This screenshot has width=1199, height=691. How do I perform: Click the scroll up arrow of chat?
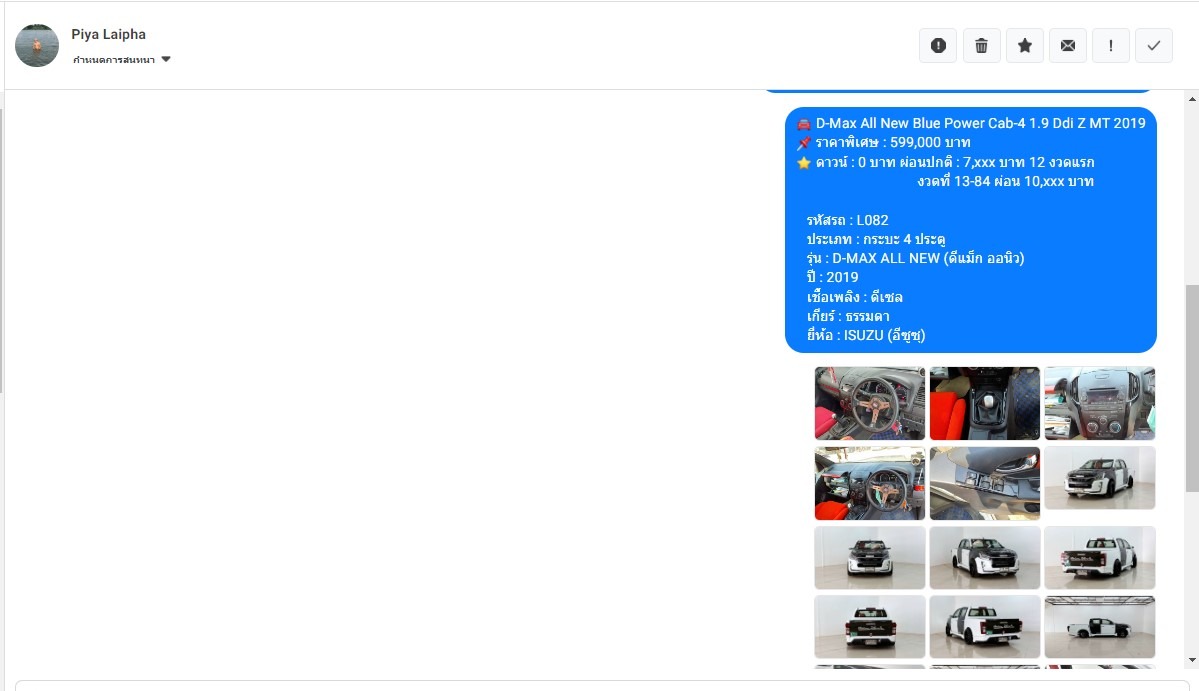[x=1192, y=99]
